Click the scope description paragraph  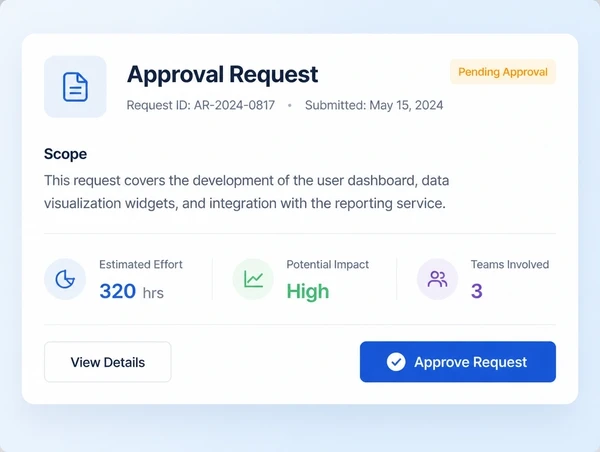click(246, 192)
